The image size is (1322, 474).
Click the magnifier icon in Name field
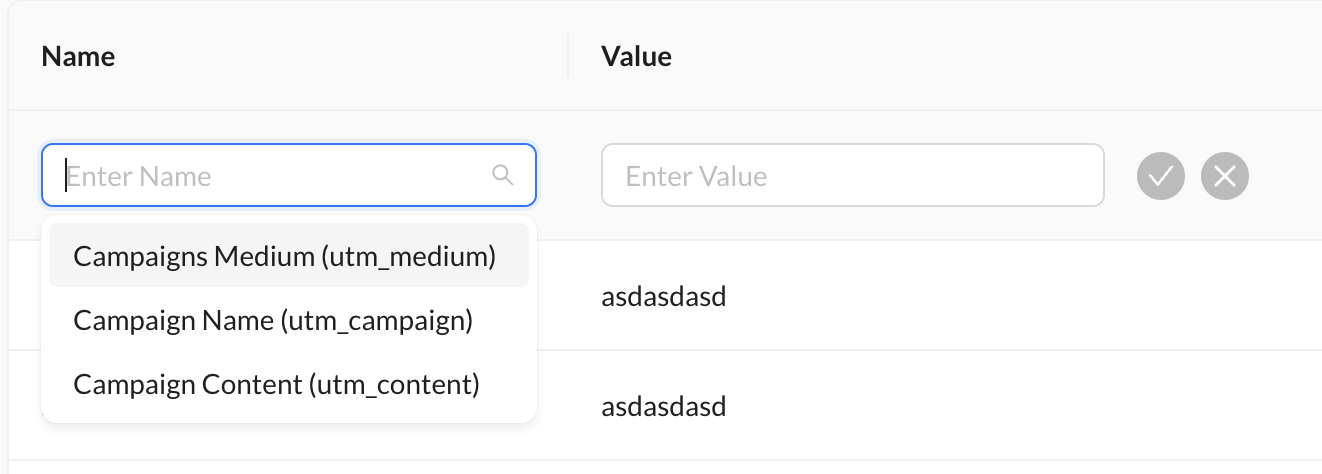click(x=503, y=176)
